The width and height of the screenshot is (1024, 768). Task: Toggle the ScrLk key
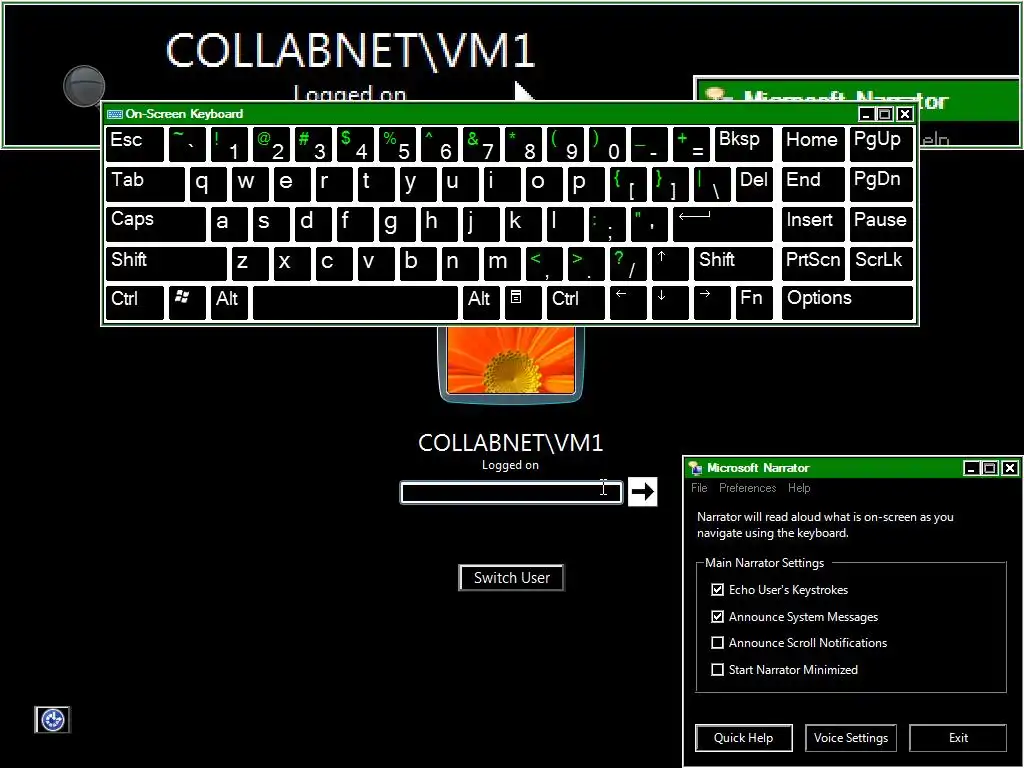pos(882,263)
